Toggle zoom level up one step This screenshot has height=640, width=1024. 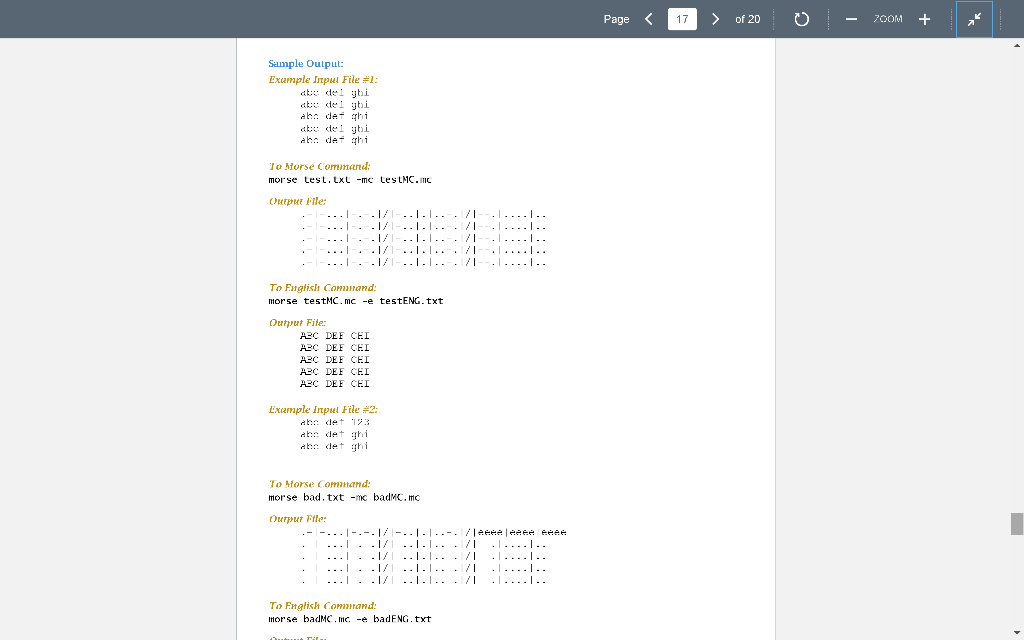point(924,18)
